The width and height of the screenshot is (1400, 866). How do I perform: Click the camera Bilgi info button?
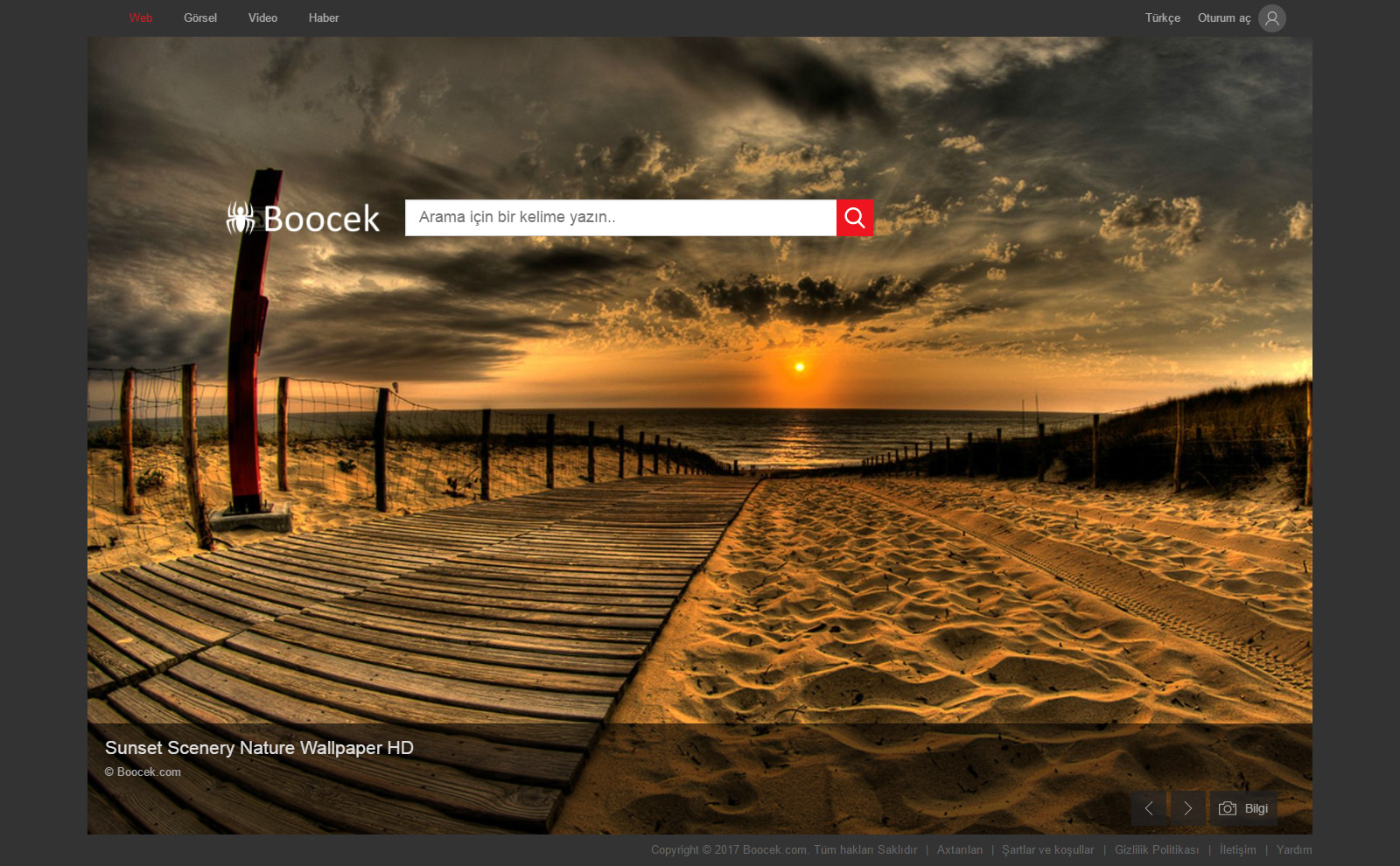[x=1243, y=808]
